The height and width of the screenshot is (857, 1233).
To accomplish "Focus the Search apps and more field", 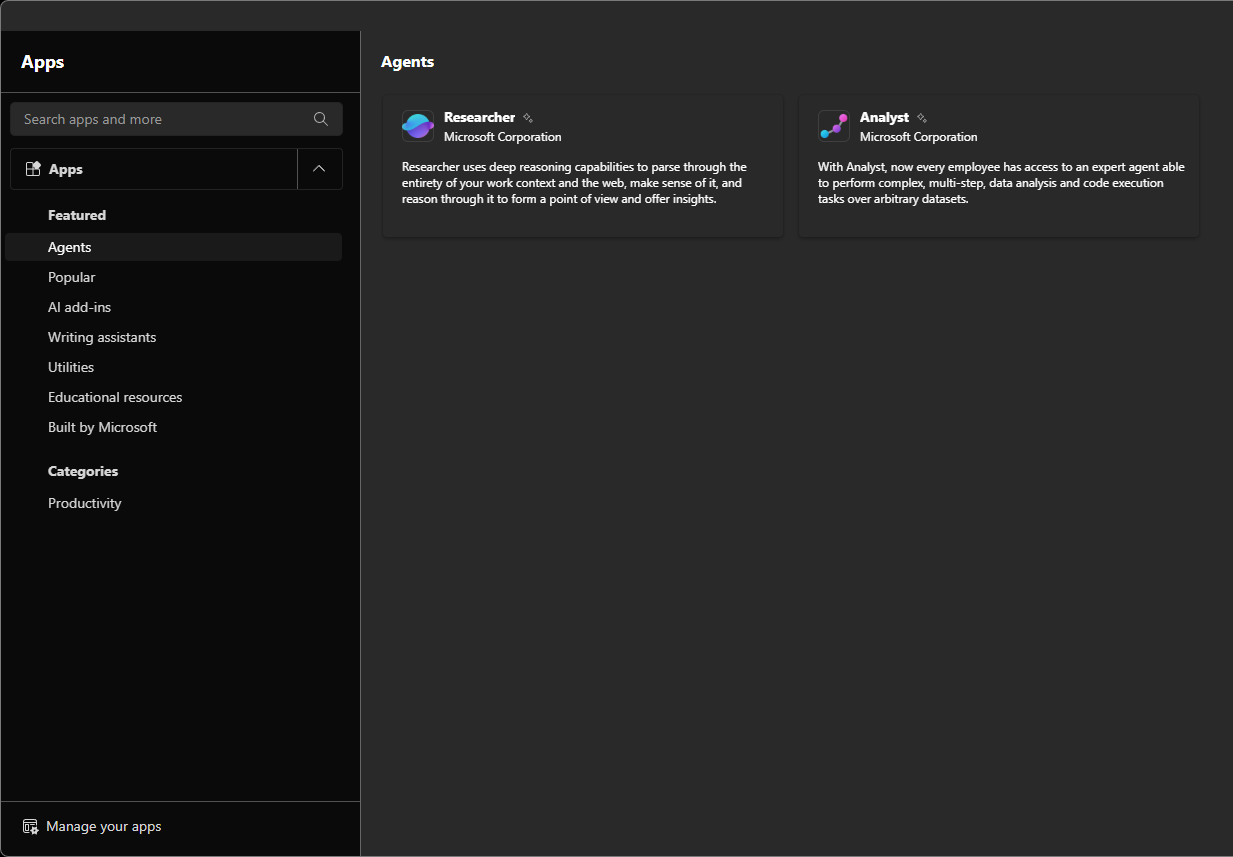I will [x=160, y=119].
